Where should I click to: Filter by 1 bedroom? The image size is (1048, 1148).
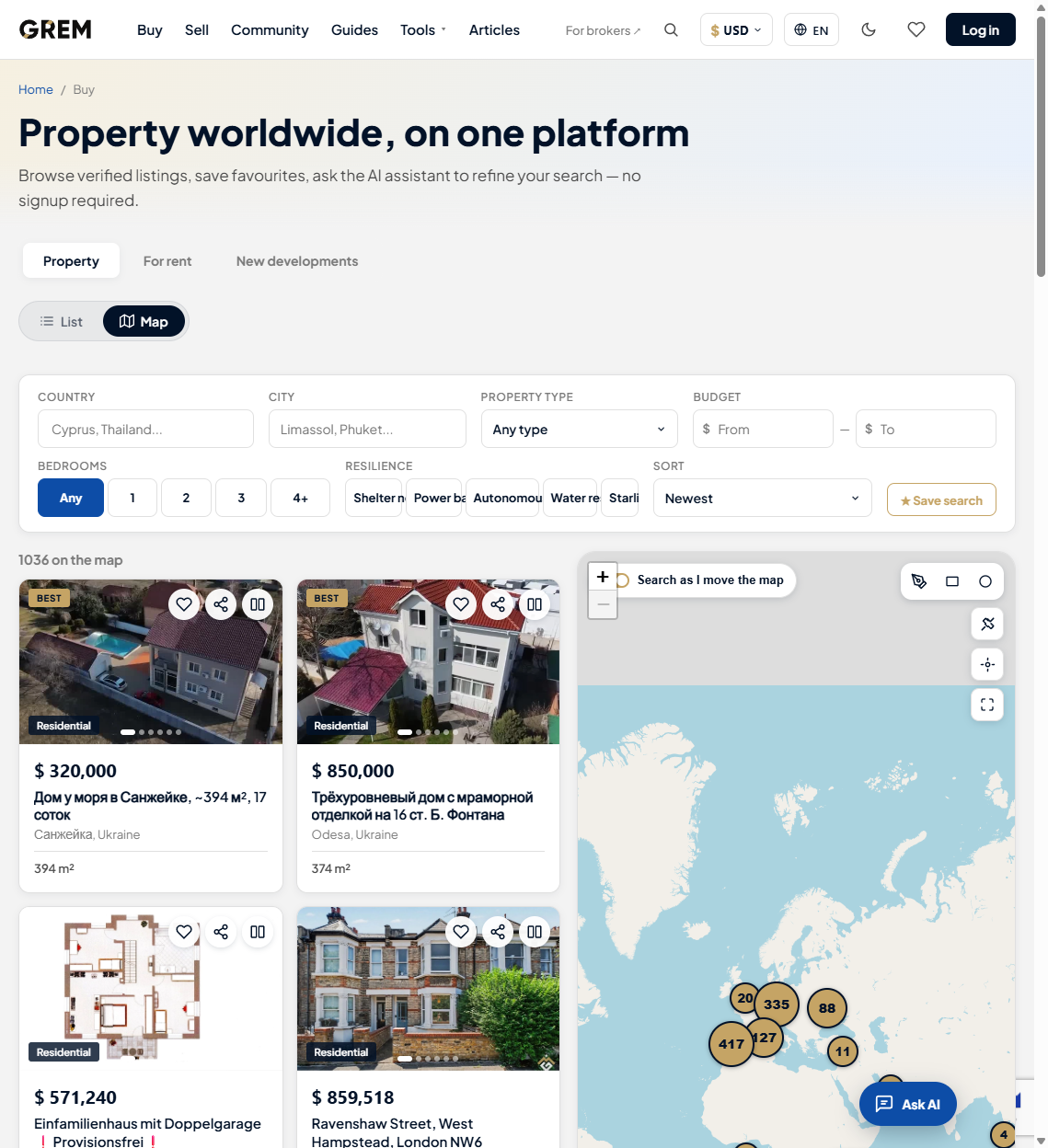132,498
